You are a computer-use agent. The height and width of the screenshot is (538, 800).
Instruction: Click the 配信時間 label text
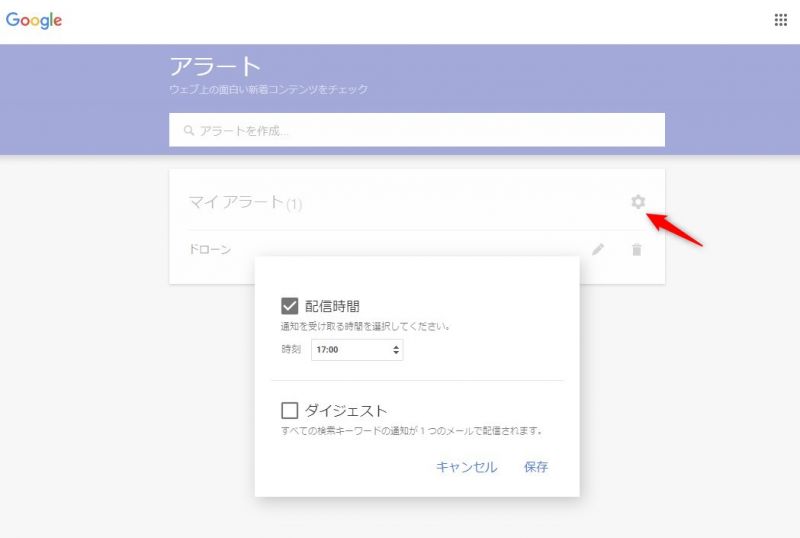coord(332,306)
